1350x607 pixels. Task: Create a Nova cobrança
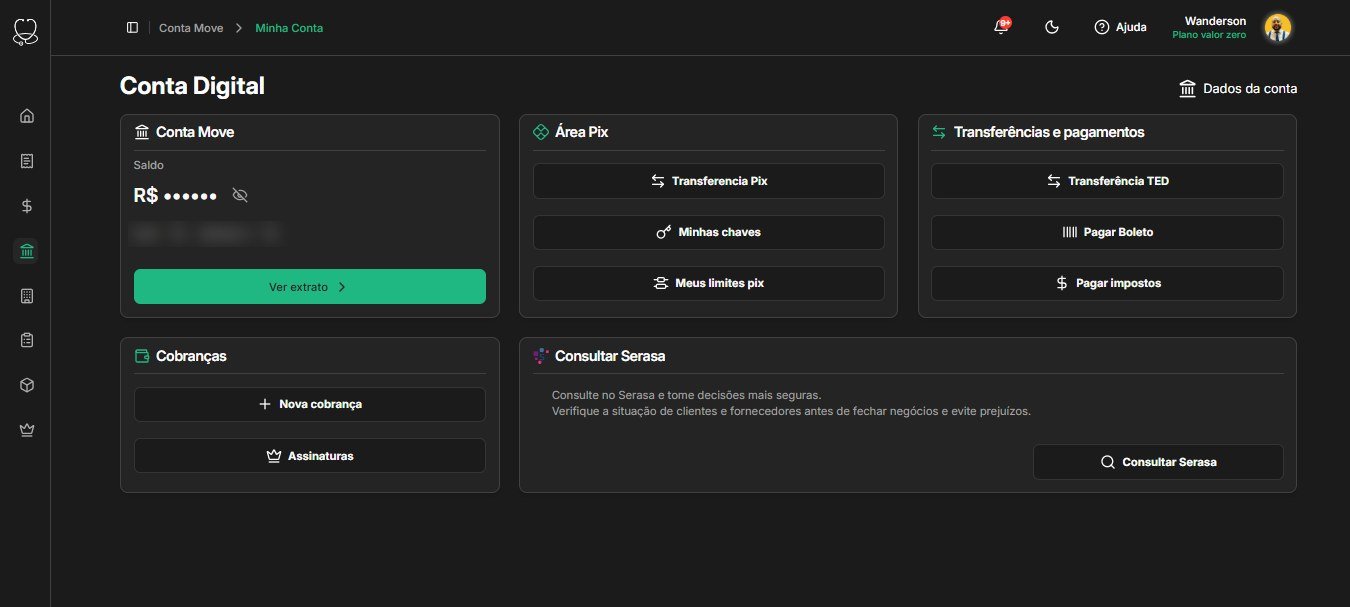[310, 404]
